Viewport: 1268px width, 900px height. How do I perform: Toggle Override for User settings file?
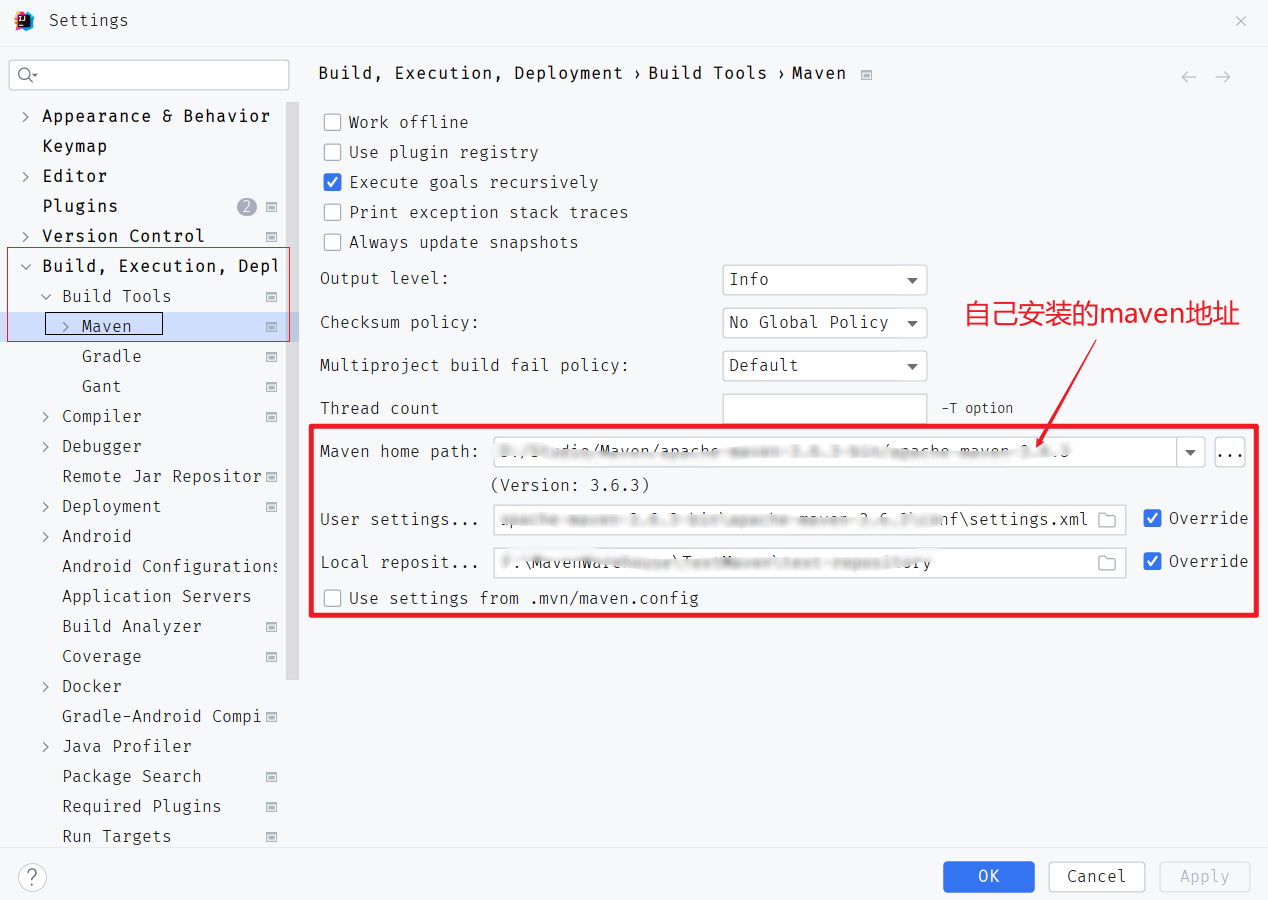click(x=1152, y=518)
